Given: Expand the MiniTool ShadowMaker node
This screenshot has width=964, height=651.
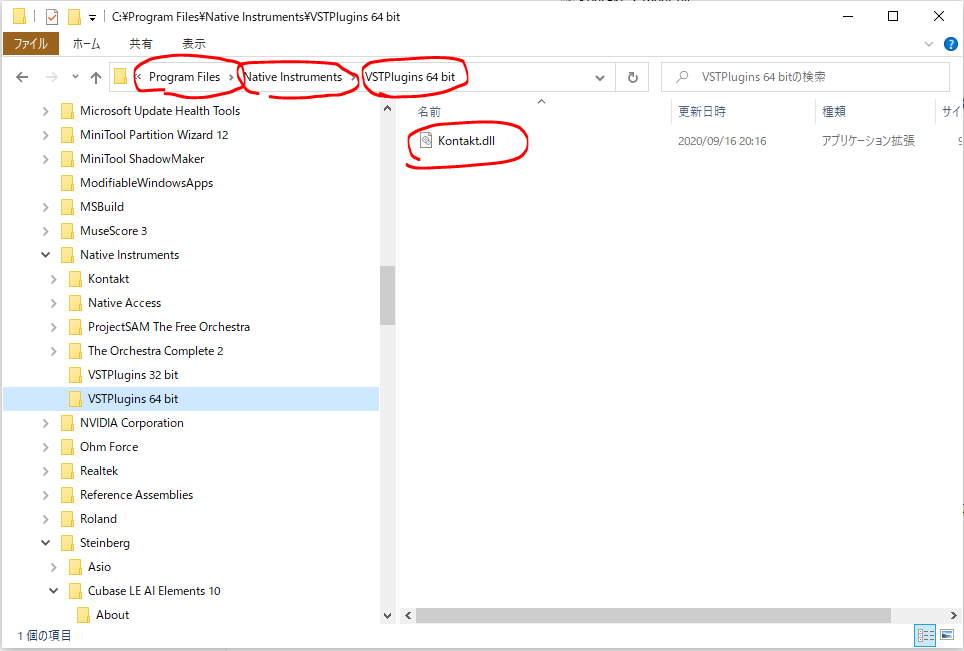Looking at the screenshot, I should [45, 159].
